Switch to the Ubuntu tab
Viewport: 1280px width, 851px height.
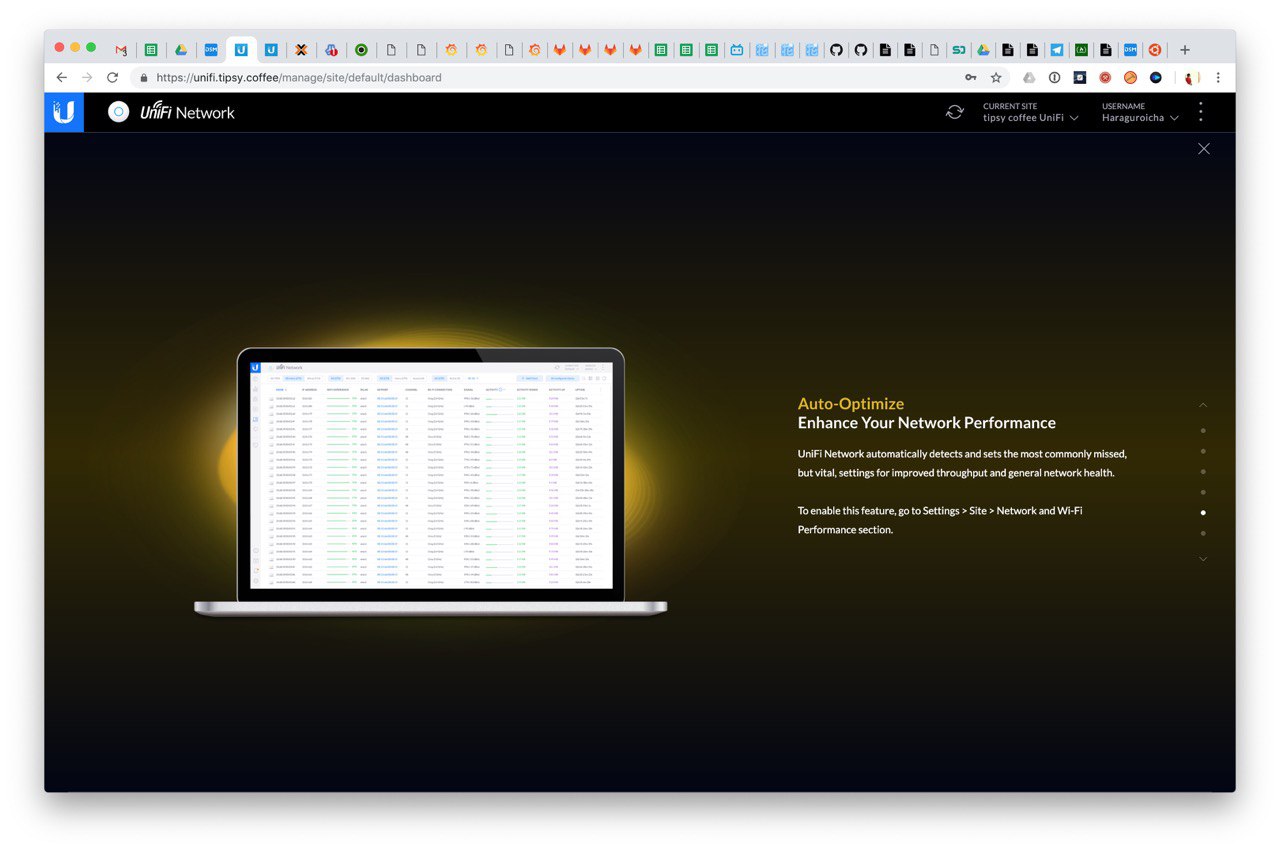1154,49
